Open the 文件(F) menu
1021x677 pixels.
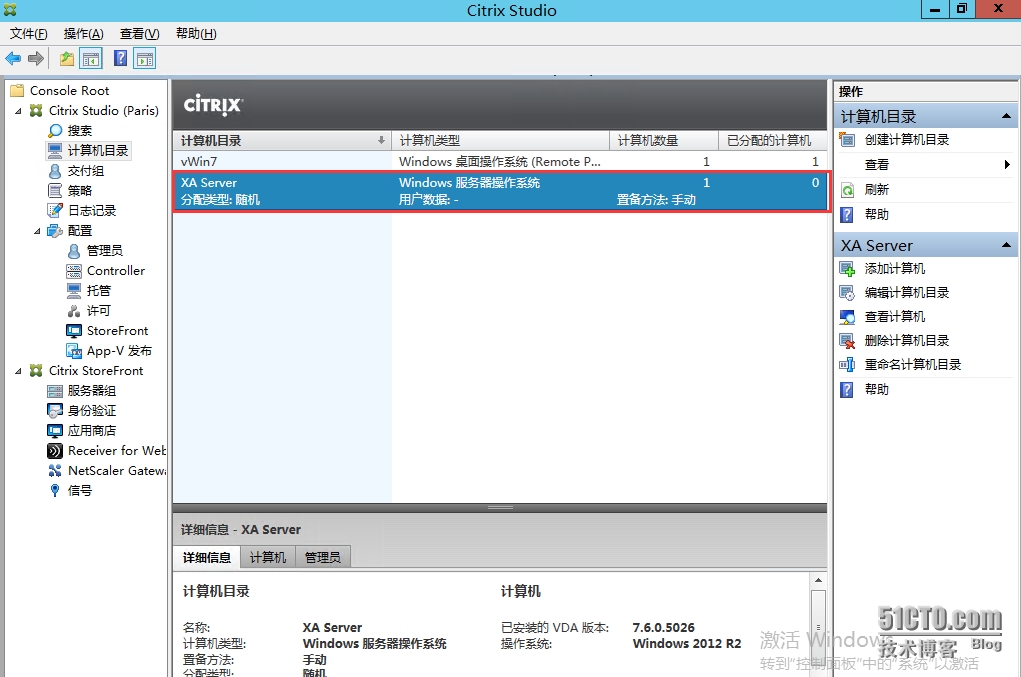pyautogui.click(x=28, y=34)
